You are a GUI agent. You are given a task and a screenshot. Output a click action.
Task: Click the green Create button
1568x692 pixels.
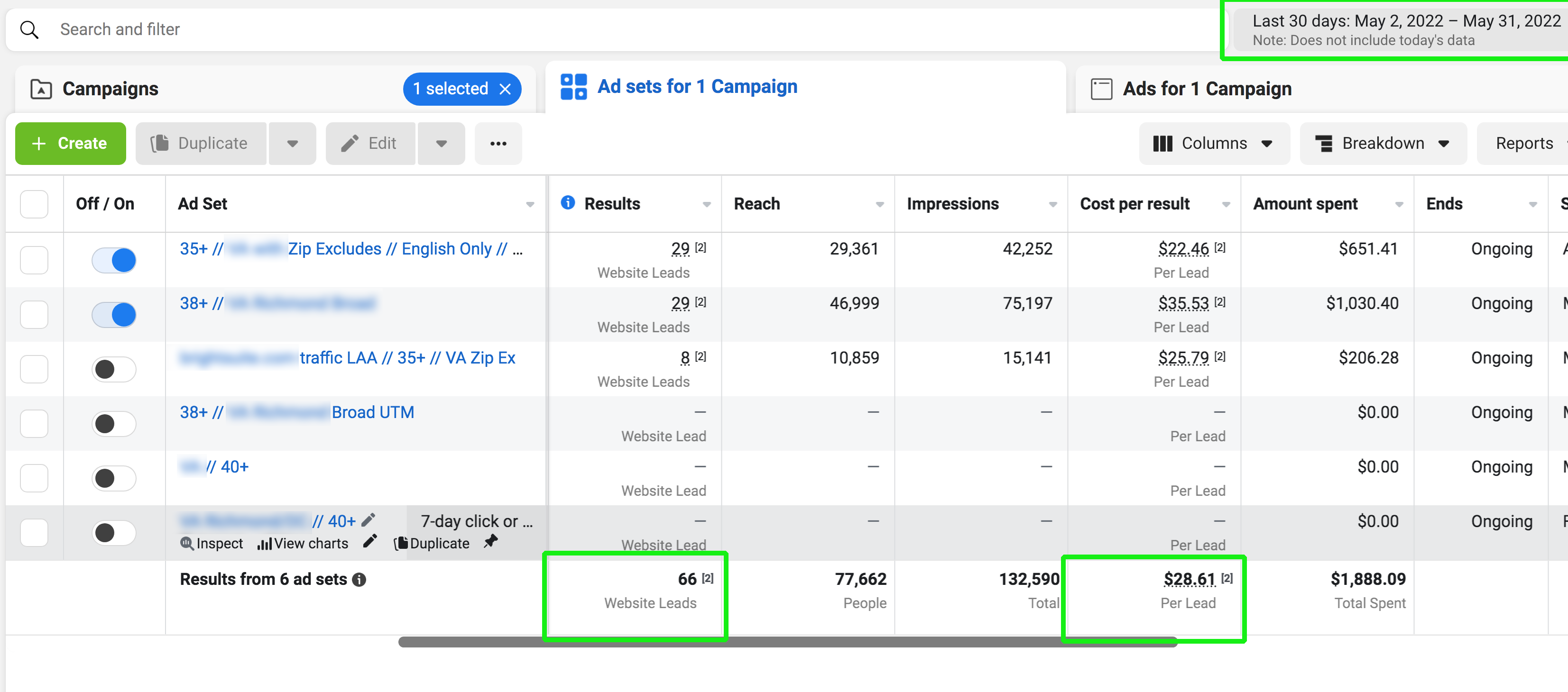[71, 144]
